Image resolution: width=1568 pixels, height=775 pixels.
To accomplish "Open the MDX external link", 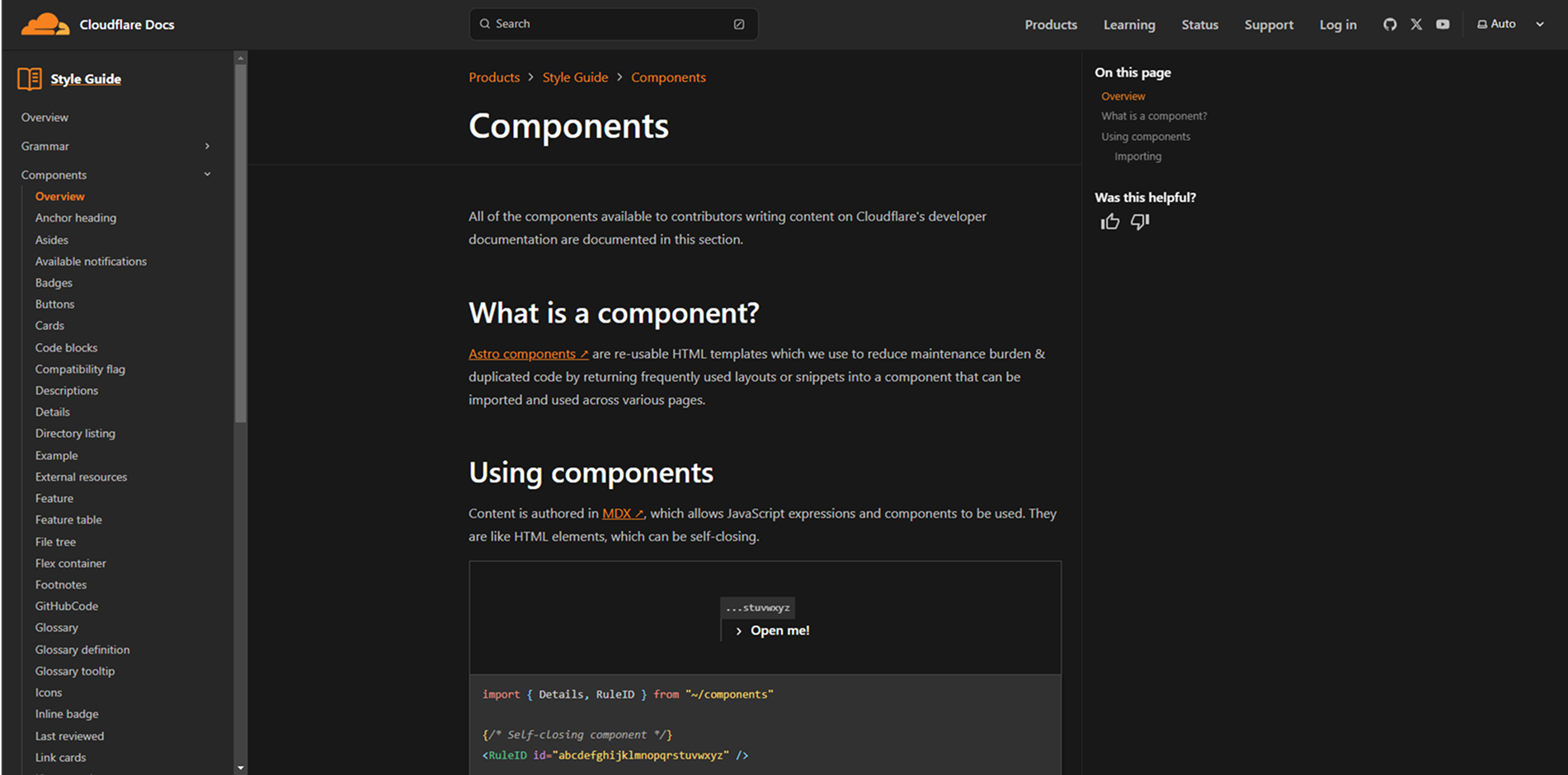I will 623,513.
